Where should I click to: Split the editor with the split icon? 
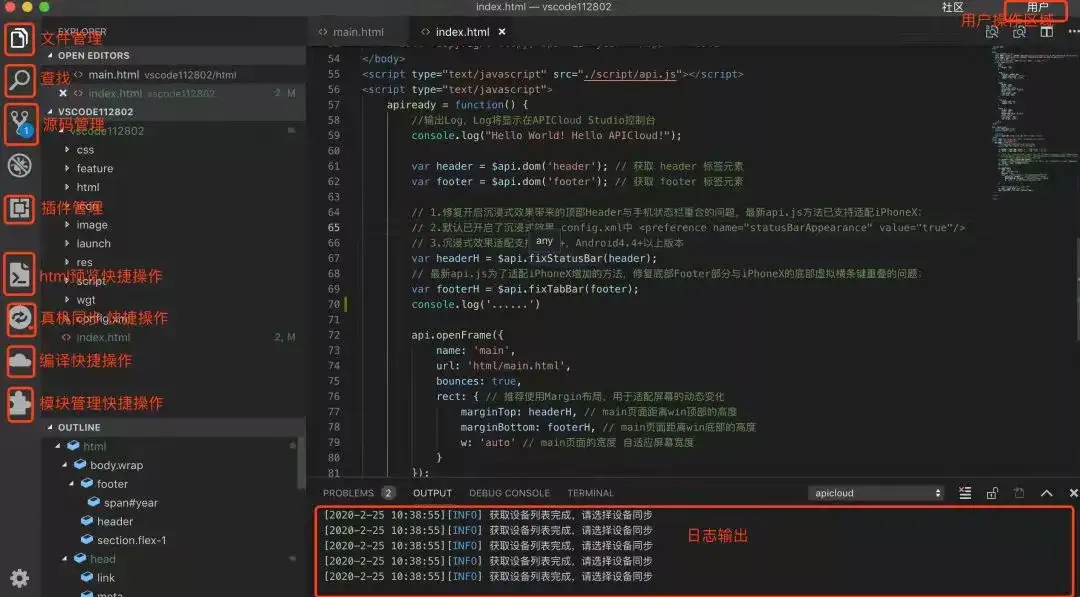tap(1047, 32)
